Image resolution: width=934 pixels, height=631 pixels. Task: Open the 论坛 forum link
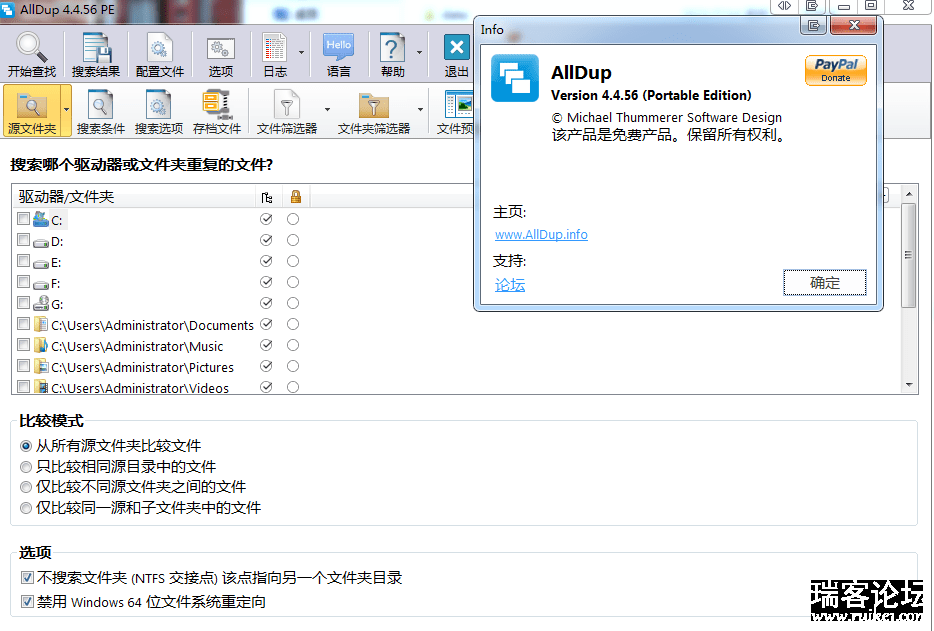coord(510,285)
